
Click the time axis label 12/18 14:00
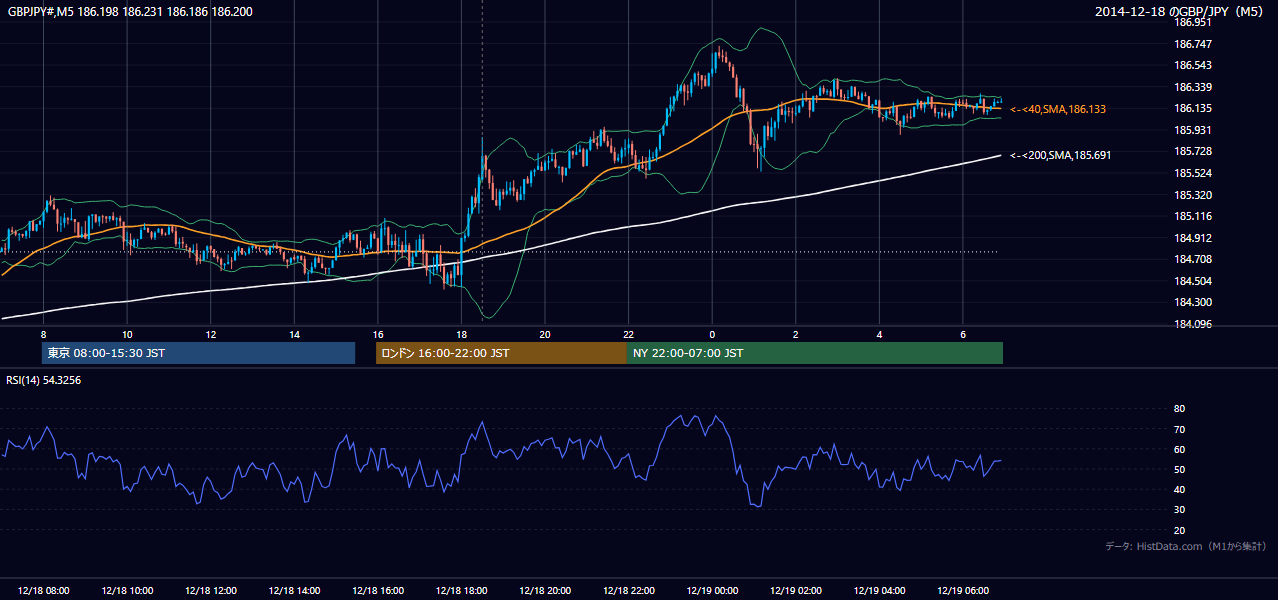coord(294,591)
